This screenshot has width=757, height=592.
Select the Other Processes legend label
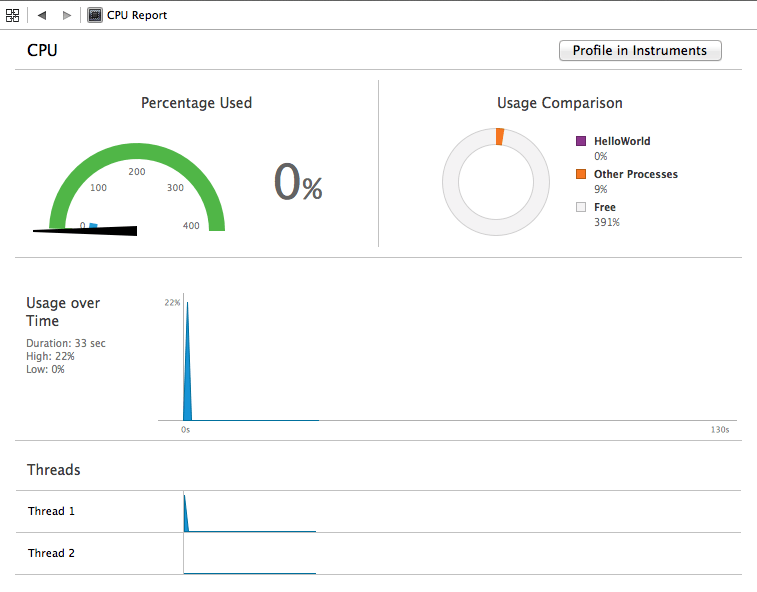[x=635, y=174]
